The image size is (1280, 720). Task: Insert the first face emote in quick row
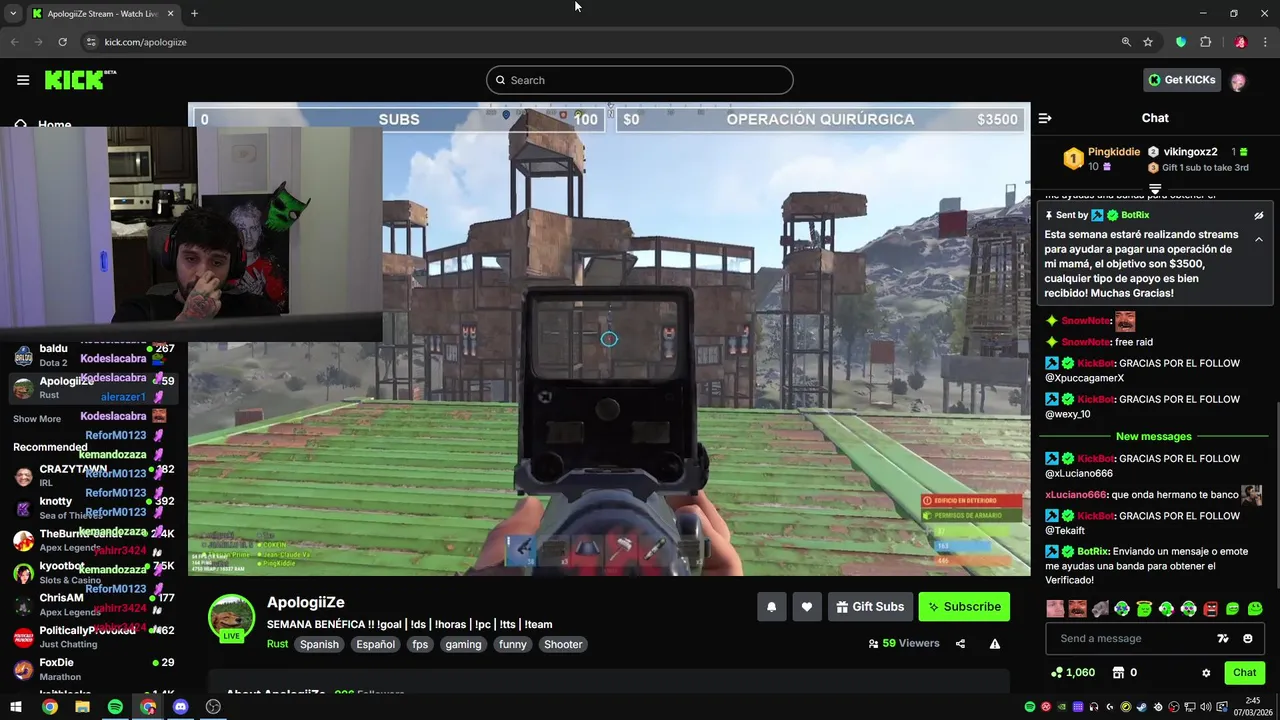[x=1055, y=609]
